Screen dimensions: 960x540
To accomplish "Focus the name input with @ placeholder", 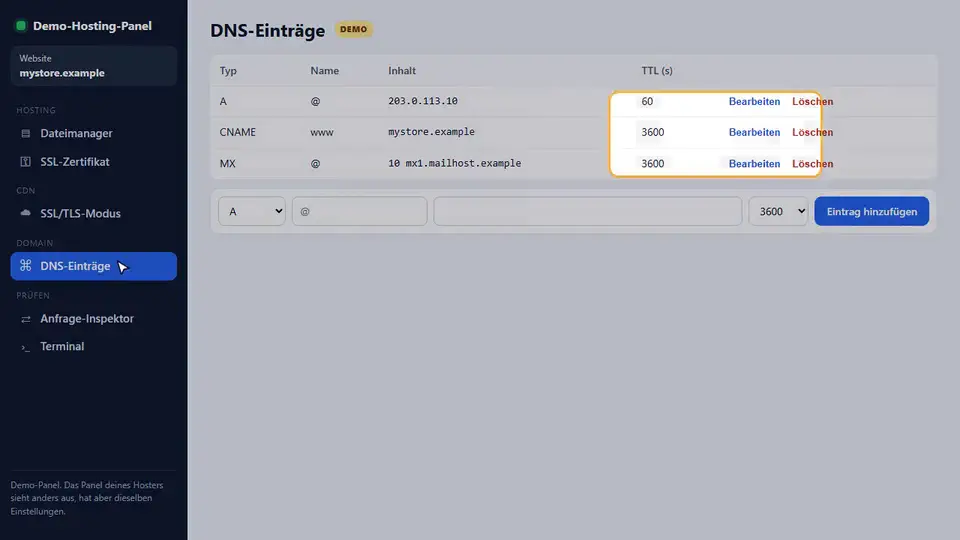I will [359, 211].
